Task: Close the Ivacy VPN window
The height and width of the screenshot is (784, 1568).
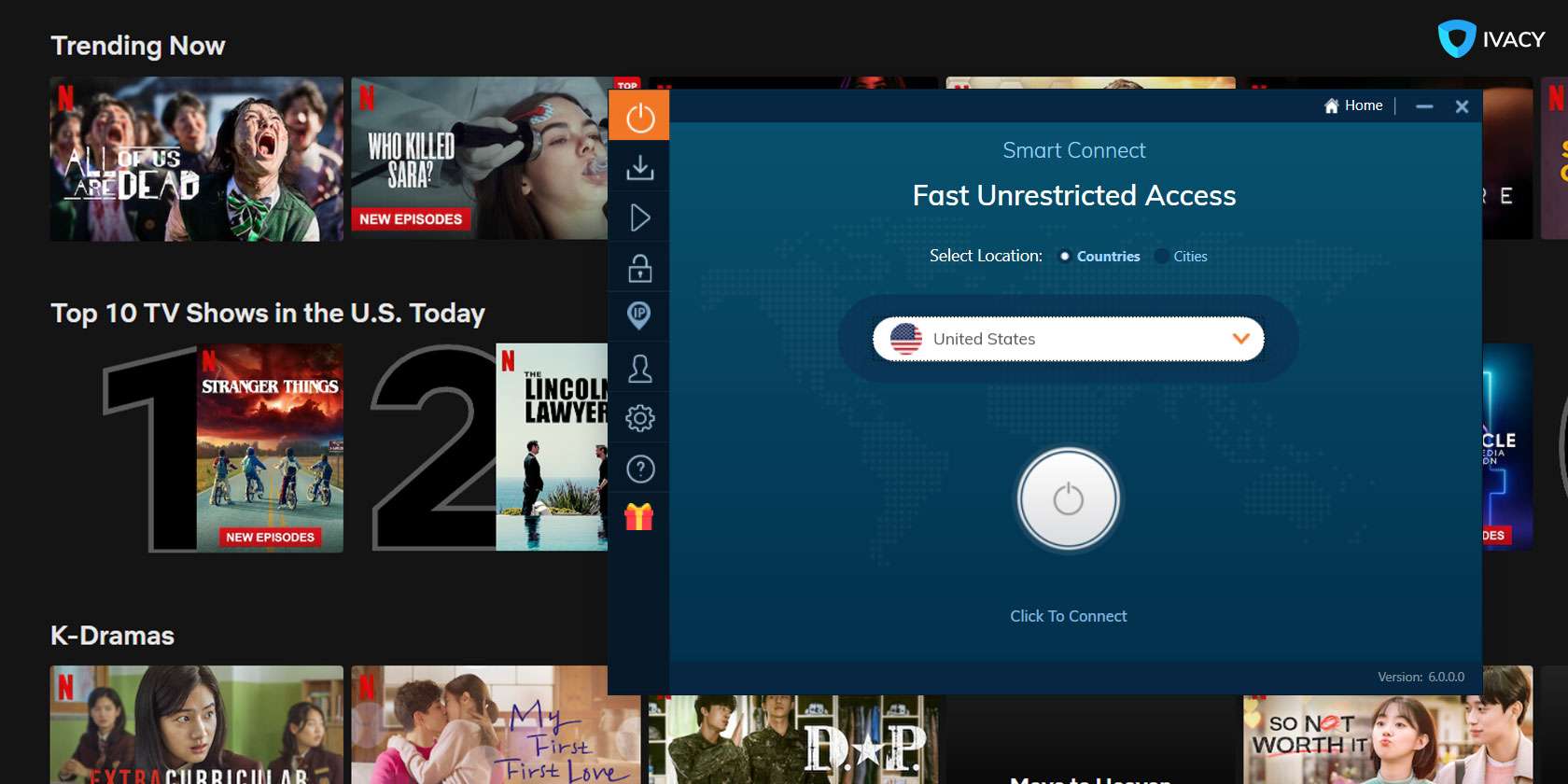Action: pyautogui.click(x=1463, y=106)
